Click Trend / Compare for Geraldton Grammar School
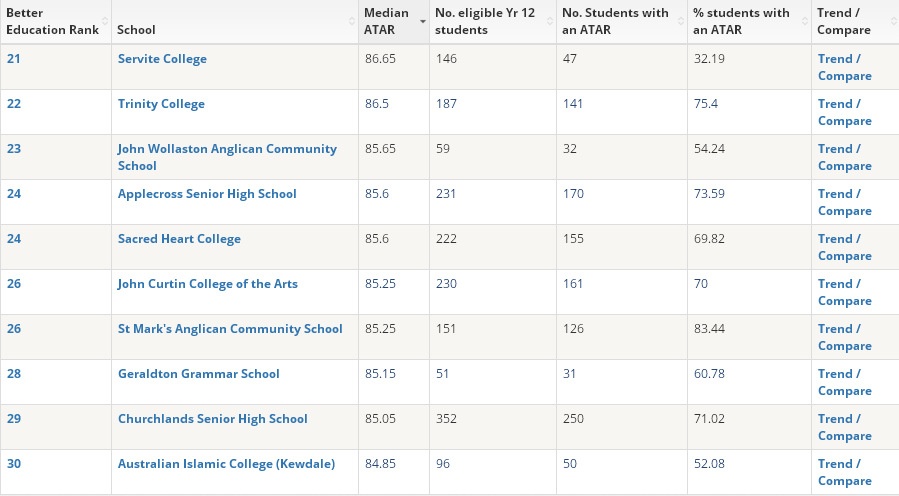The image size is (899, 496). point(844,382)
